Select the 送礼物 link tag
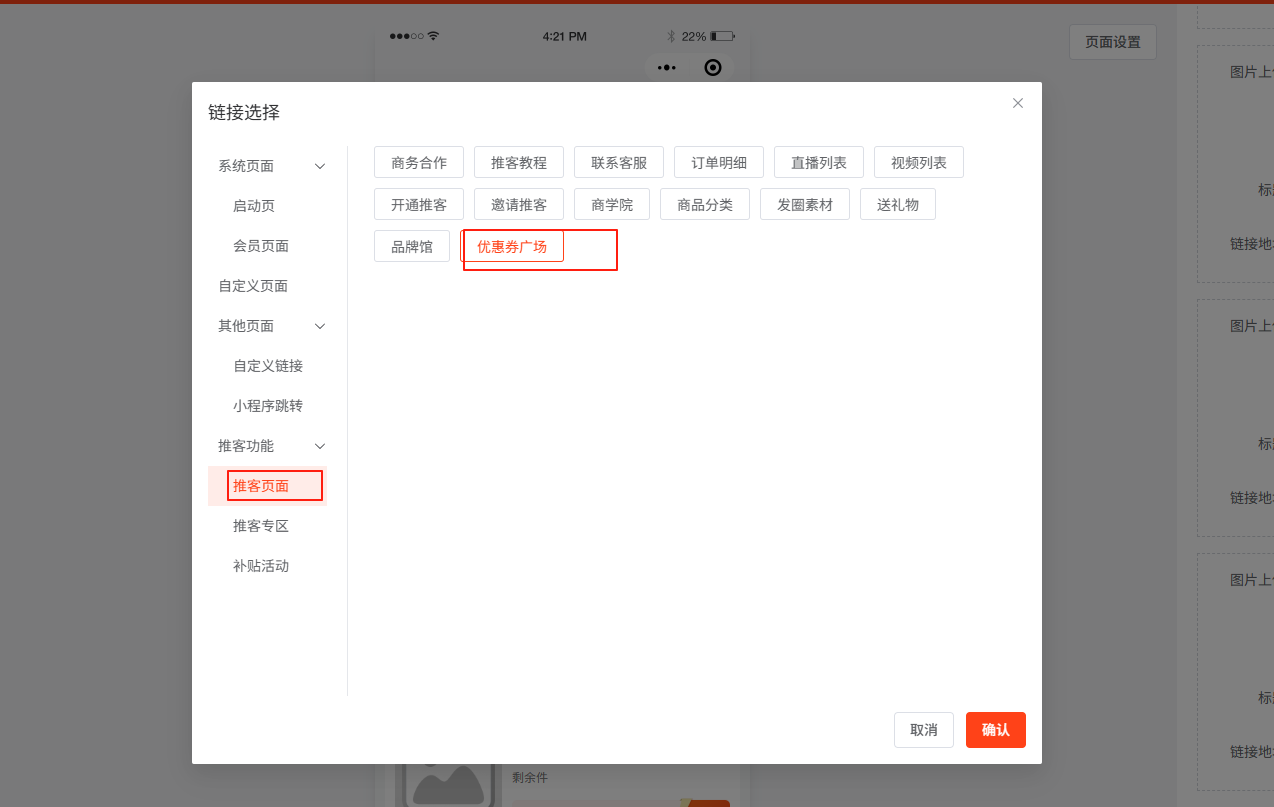The width and height of the screenshot is (1274, 807). (898, 204)
